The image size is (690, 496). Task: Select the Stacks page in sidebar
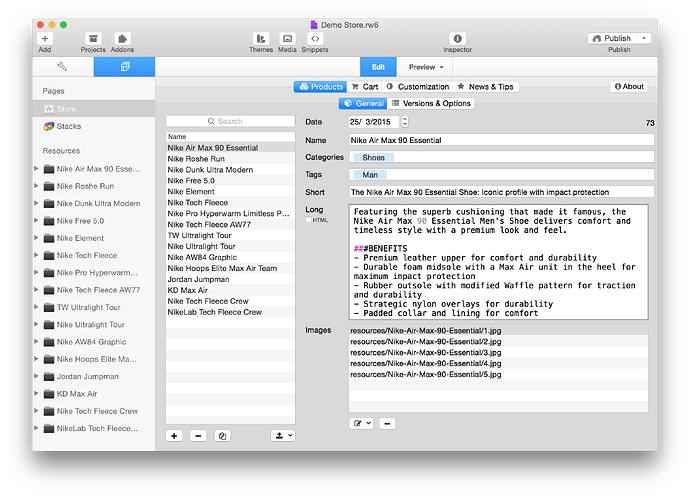(94, 126)
